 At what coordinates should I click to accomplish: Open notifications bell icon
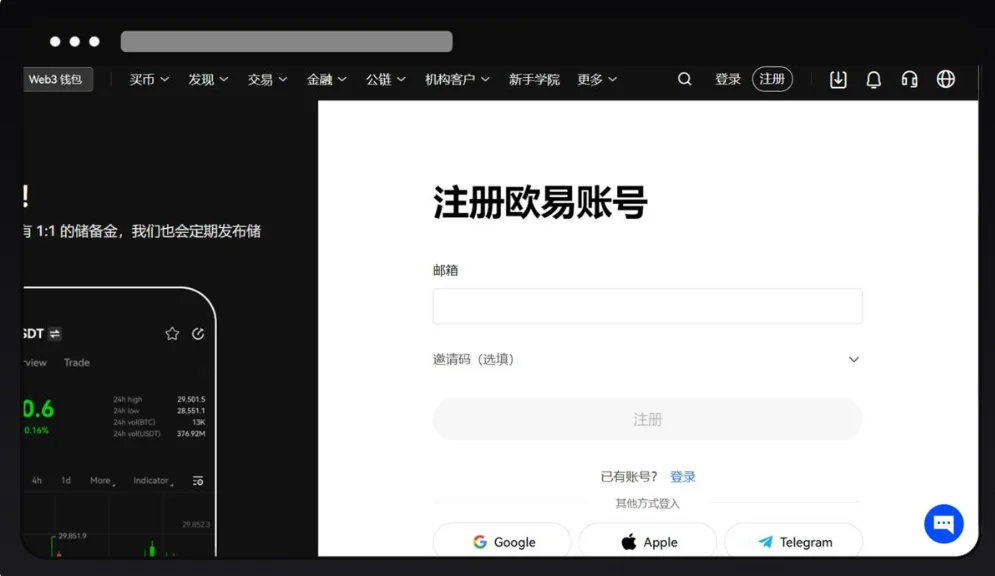tap(874, 79)
